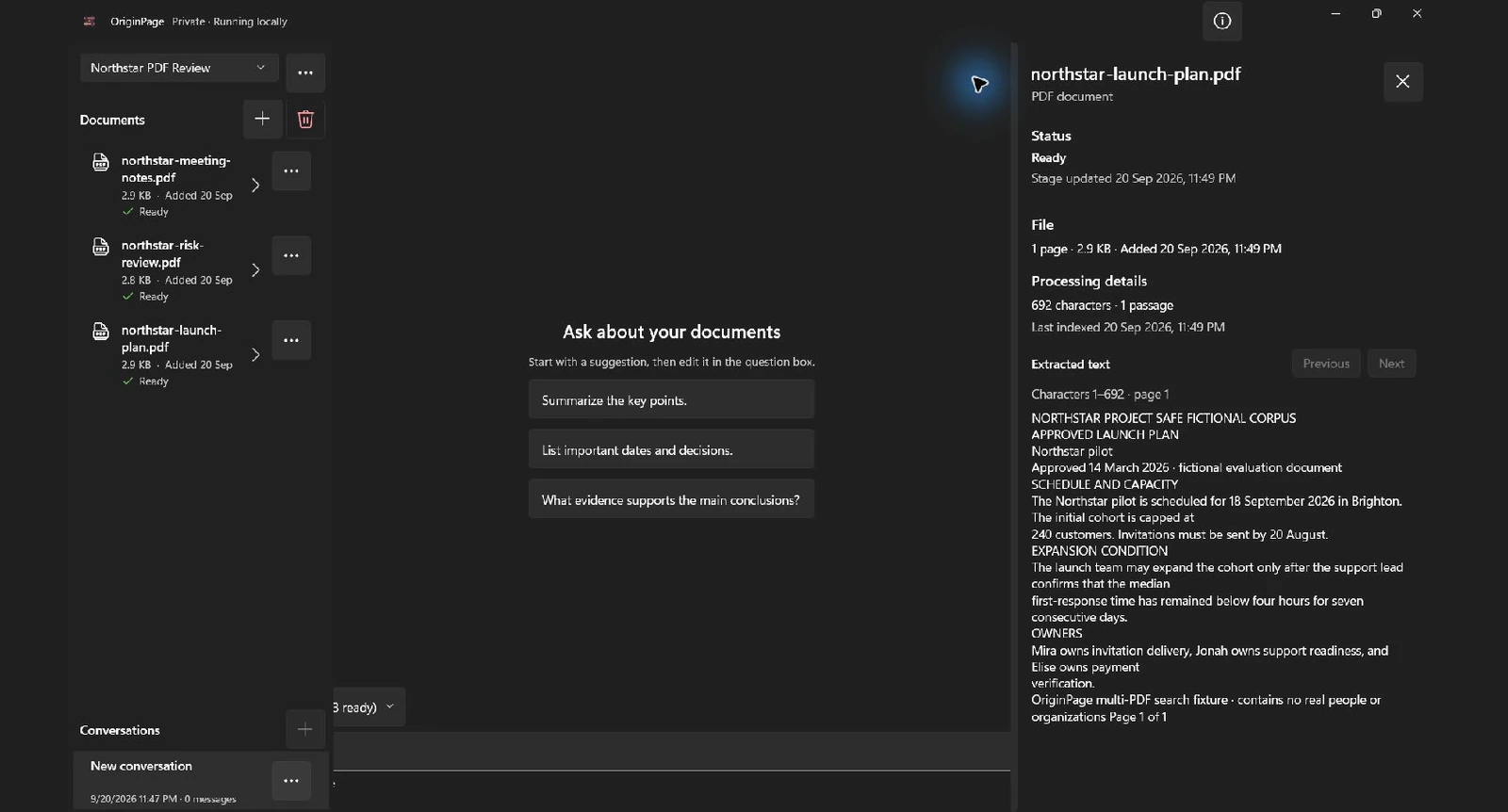Screen dimensions: 1508x812
Task: Go to Previous extracted text passage
Action: (x=1326, y=364)
